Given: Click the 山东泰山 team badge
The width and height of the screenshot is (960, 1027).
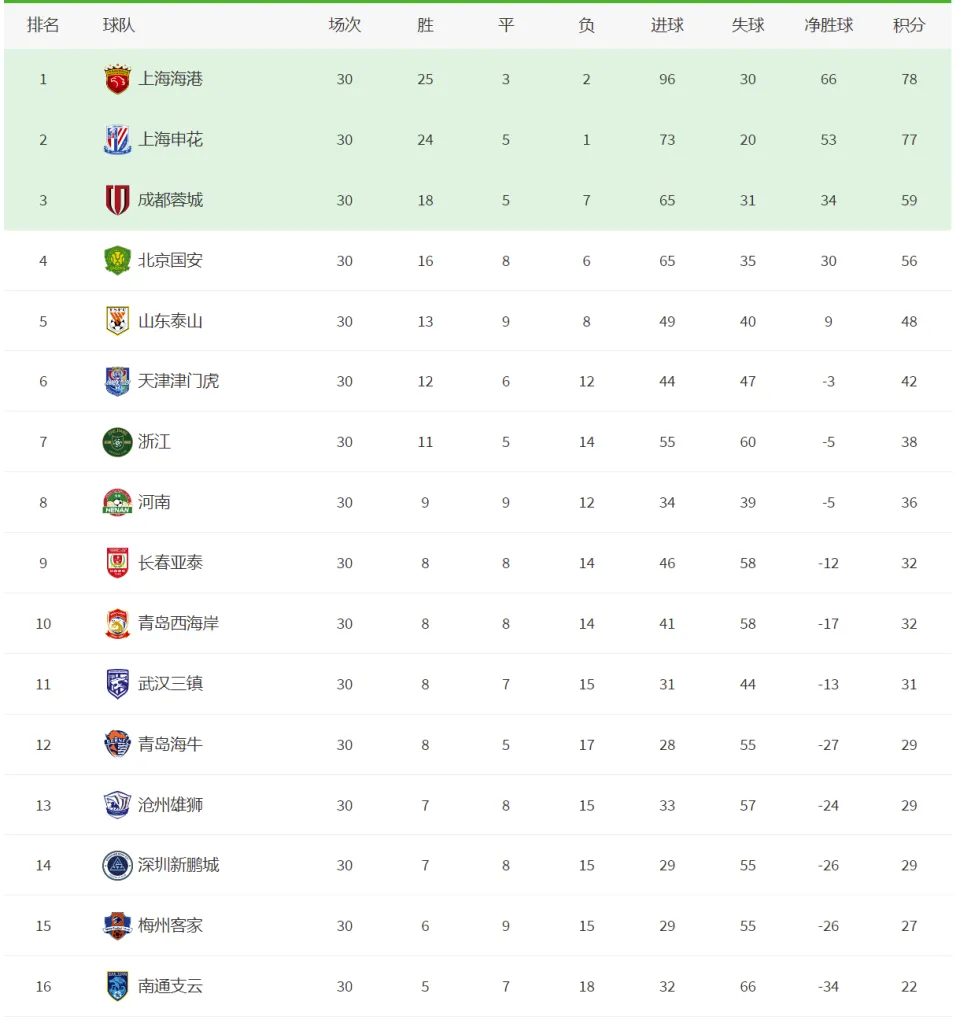Looking at the screenshot, I should [x=117, y=321].
